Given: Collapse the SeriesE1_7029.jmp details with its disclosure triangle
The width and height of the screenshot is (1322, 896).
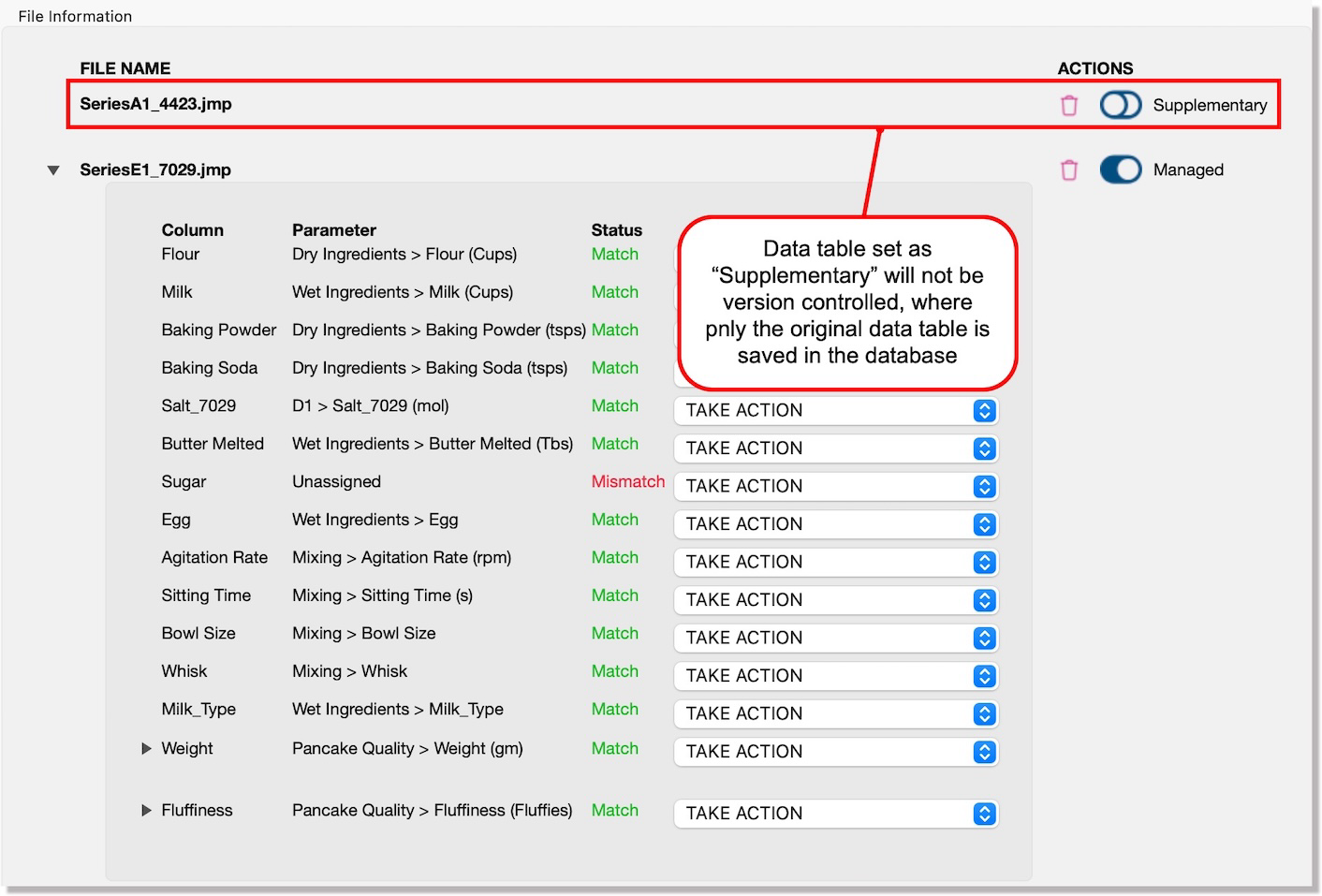Looking at the screenshot, I should [53, 169].
